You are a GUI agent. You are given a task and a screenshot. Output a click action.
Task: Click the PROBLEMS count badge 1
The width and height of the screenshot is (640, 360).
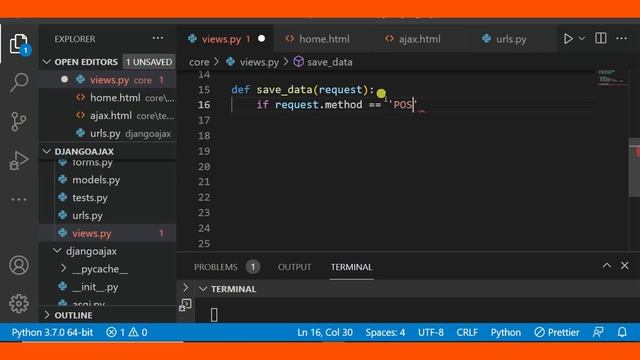[253, 267]
